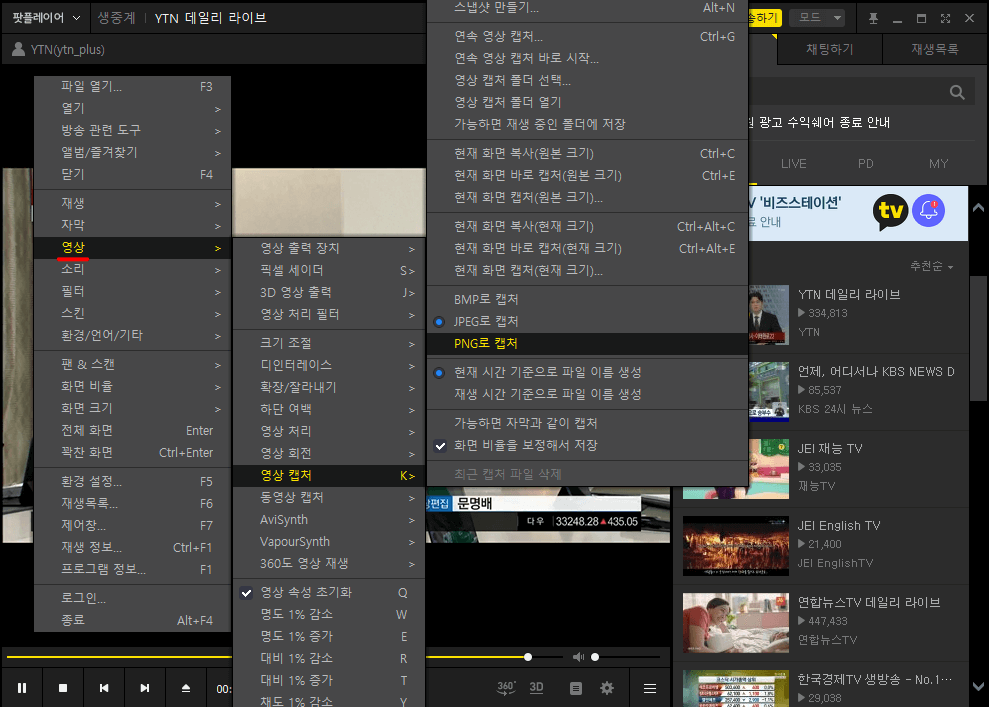Switch to the MY tab
The height and width of the screenshot is (707, 989).
coord(939,164)
